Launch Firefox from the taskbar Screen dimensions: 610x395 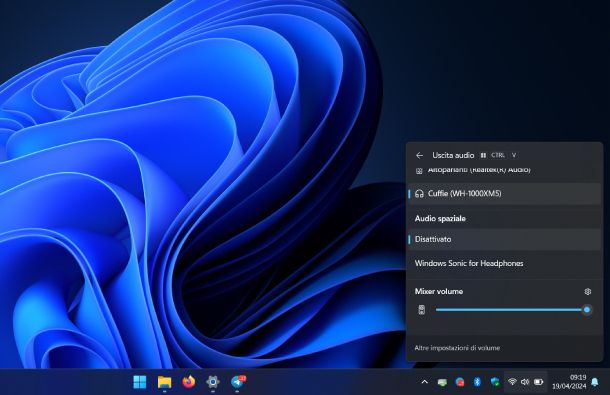[189, 382]
